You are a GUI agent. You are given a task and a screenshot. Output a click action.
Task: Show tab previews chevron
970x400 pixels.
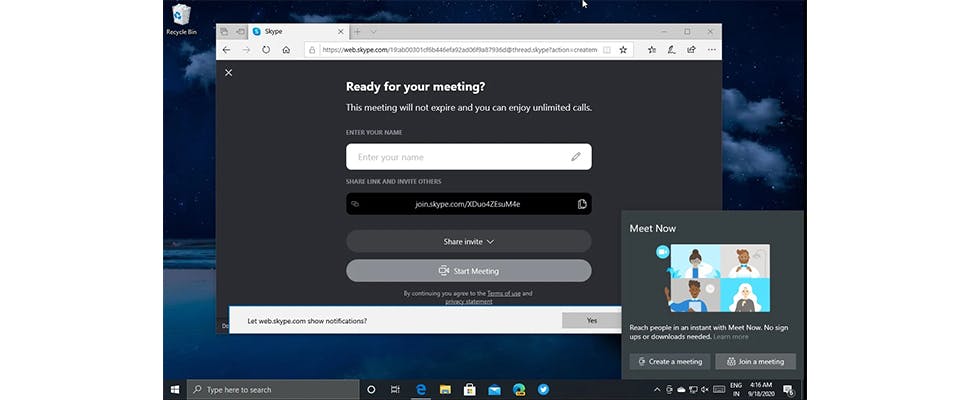[x=373, y=32]
